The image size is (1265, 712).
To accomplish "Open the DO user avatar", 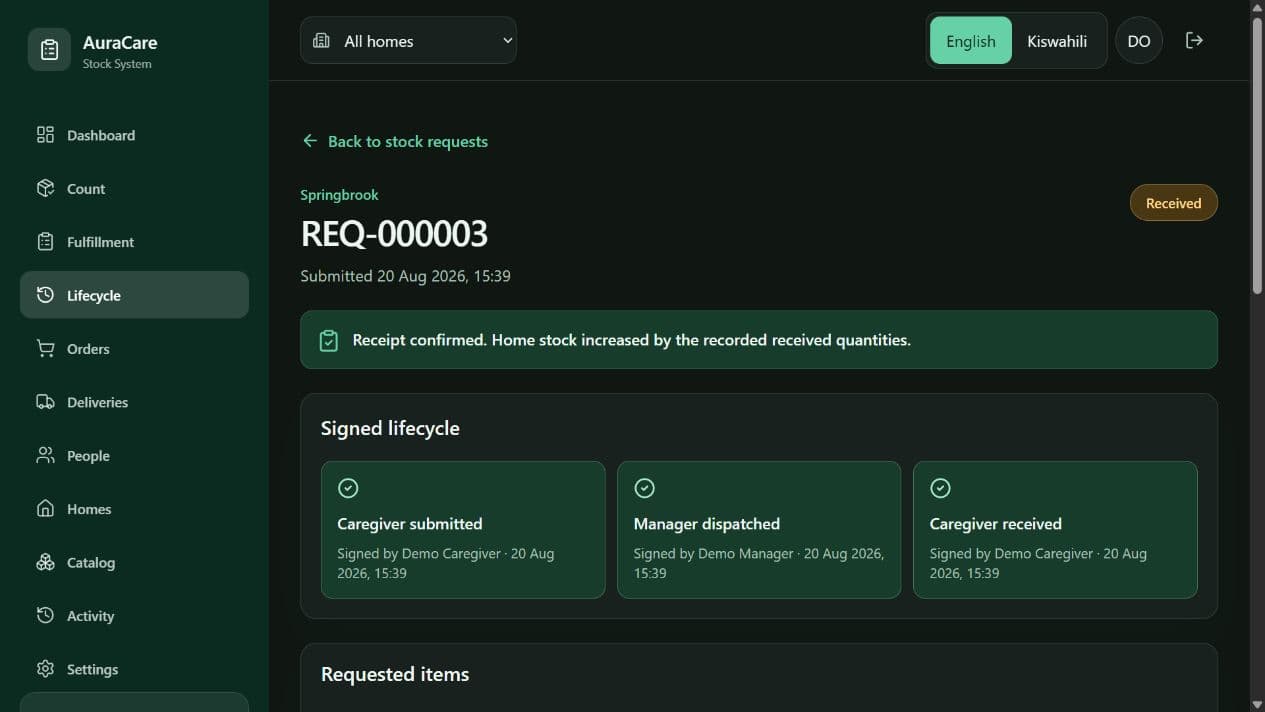I will (1139, 41).
